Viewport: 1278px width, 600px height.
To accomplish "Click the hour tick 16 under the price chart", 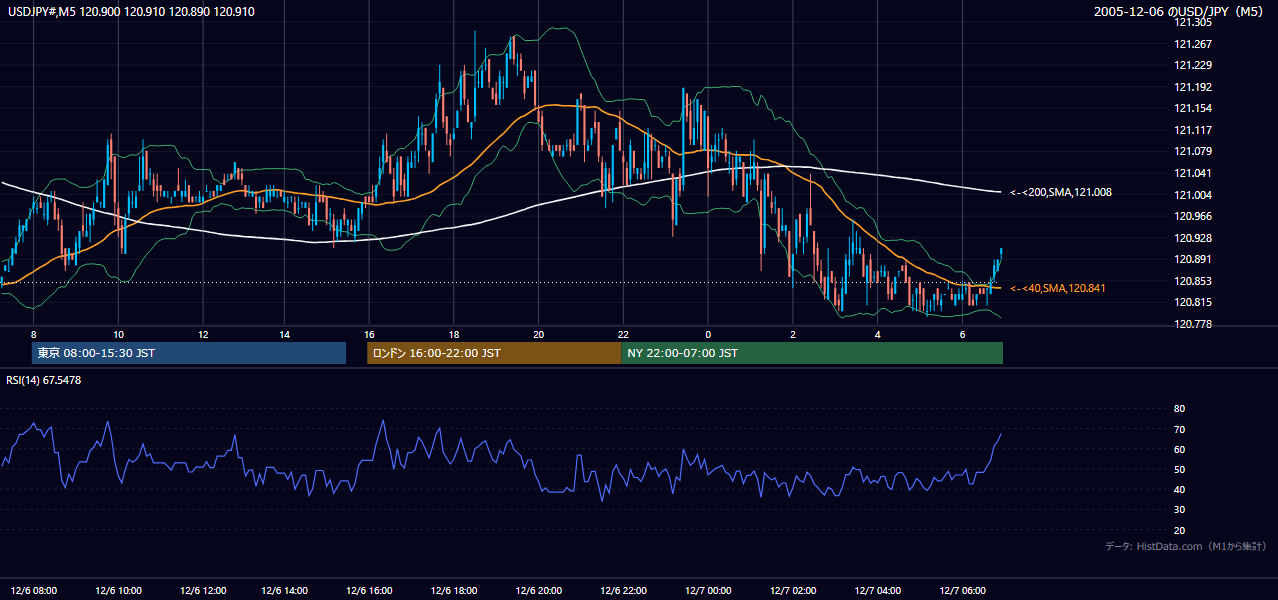I will point(369,334).
